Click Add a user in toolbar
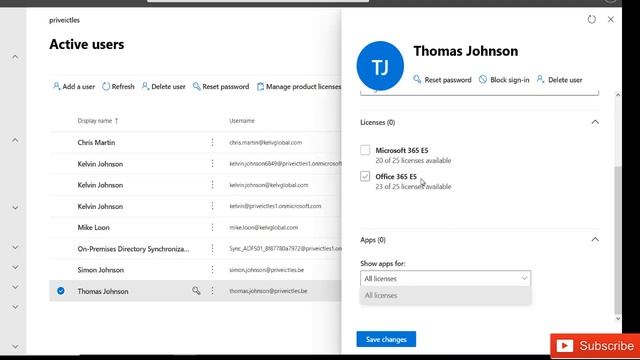Image resolution: width=640 pixels, height=360 pixels. [x=74, y=87]
